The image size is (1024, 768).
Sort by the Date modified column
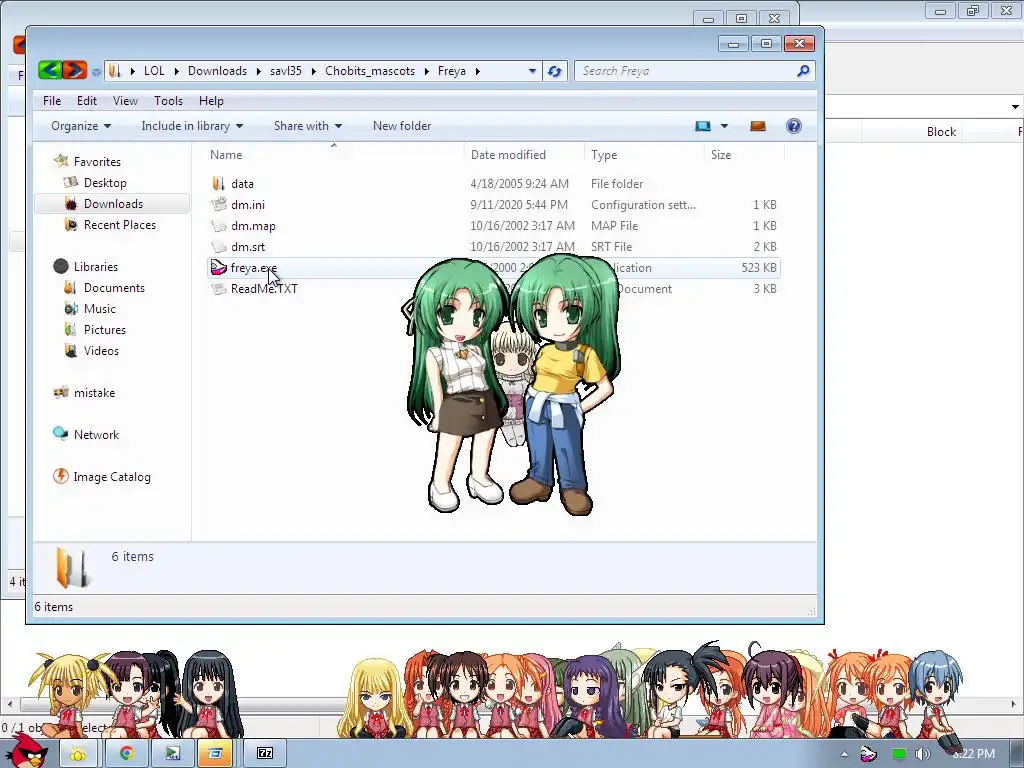[x=508, y=155]
